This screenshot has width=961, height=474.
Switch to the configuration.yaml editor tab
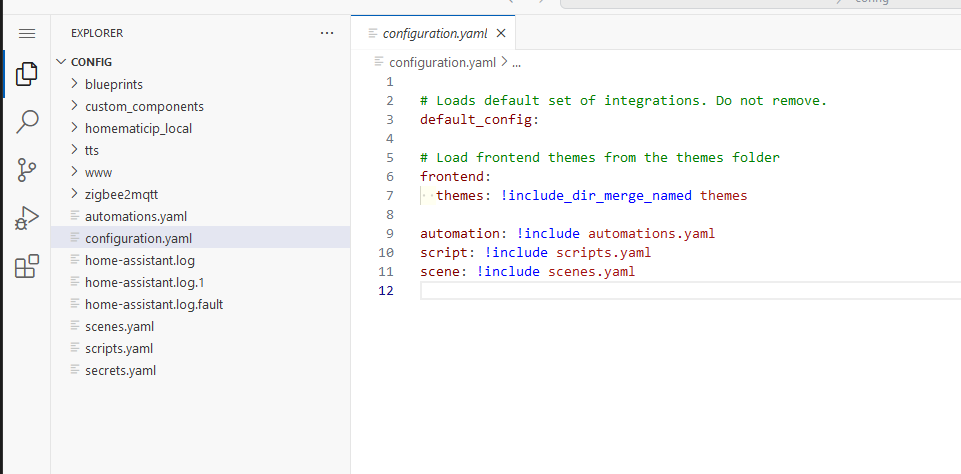(x=434, y=33)
